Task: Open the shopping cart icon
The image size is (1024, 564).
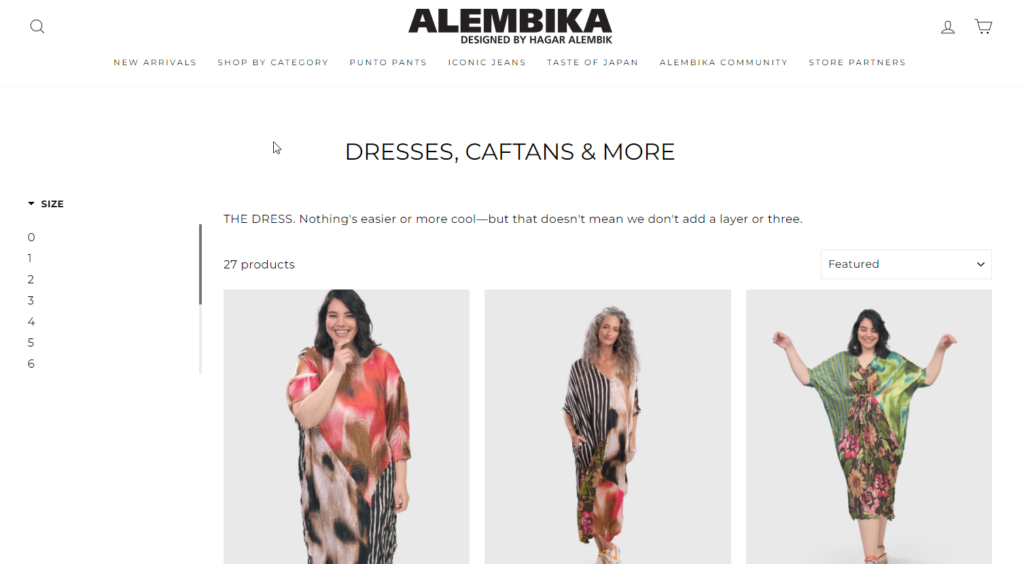Action: [x=984, y=26]
